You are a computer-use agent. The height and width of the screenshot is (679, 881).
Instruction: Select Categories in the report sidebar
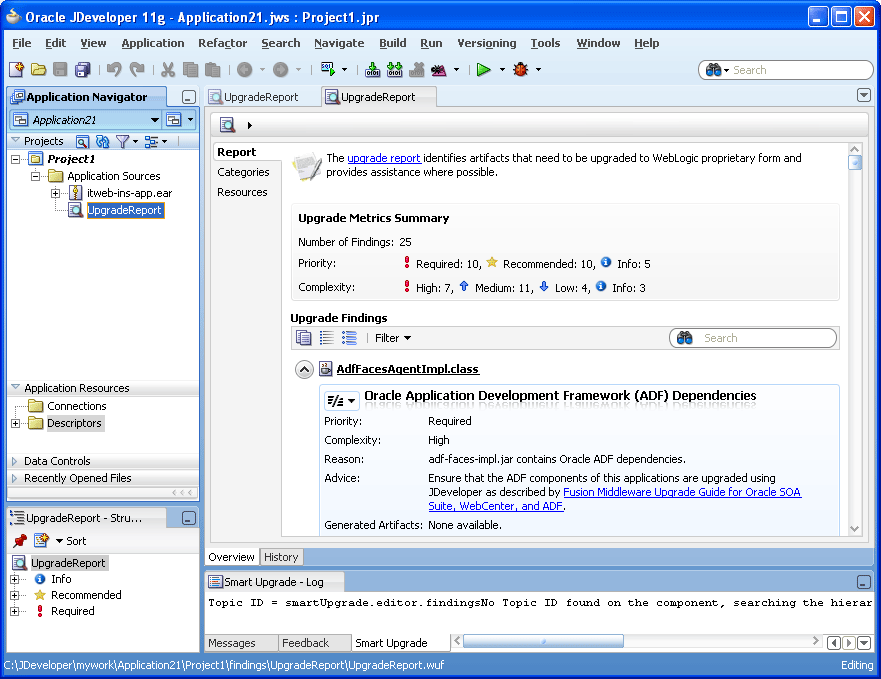(x=243, y=172)
